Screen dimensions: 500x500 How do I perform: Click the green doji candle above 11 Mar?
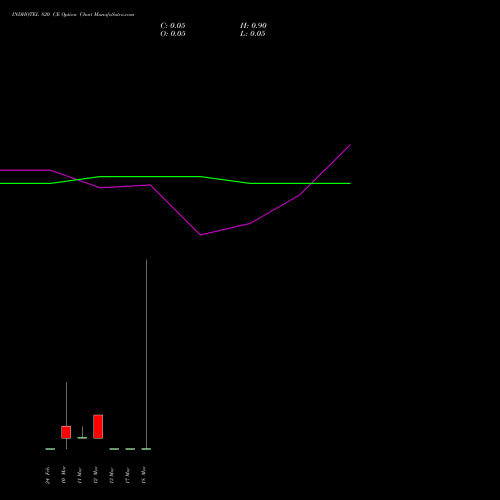82,437
